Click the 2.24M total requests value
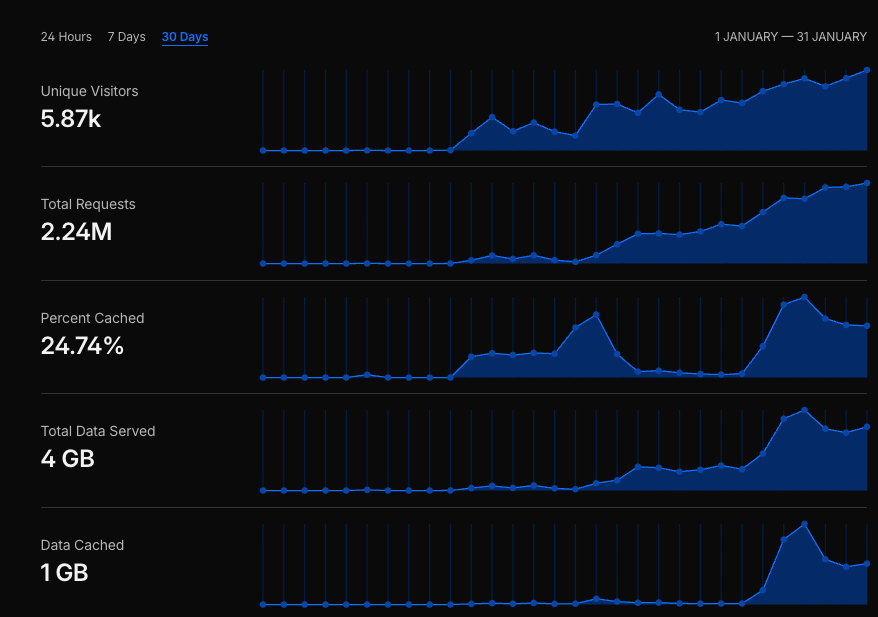 76,232
